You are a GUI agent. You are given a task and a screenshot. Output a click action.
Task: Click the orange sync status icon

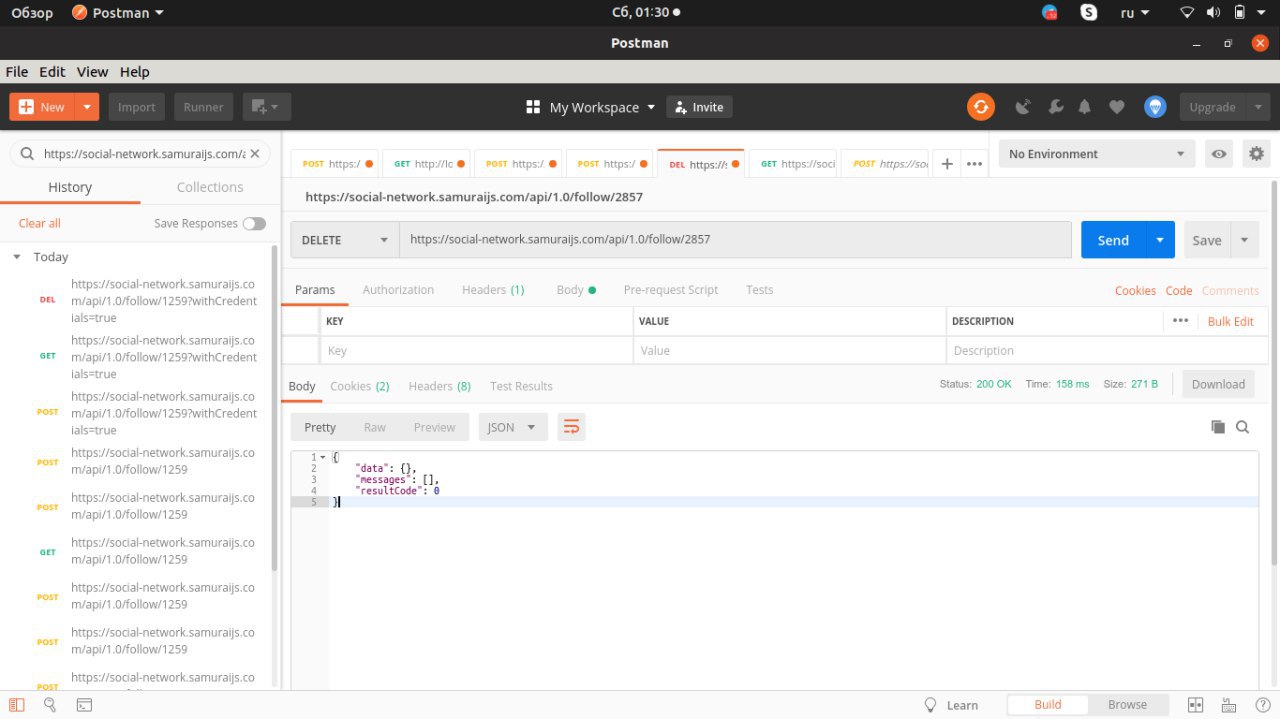pos(981,107)
